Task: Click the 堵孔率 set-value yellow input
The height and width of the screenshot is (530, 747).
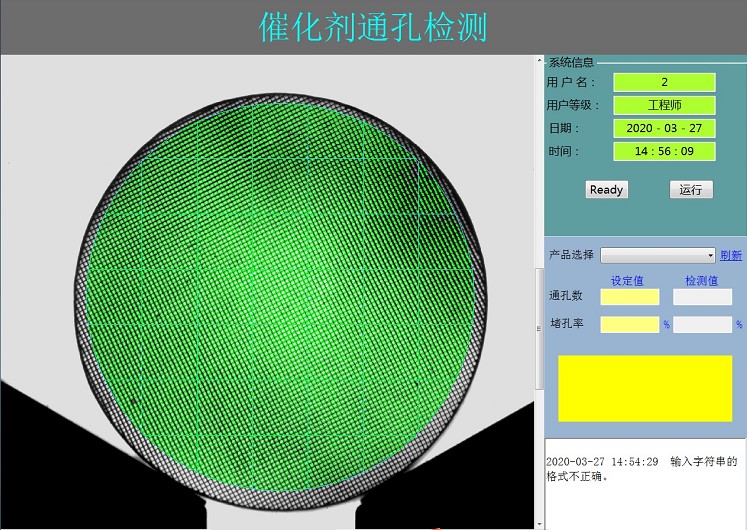Action: tap(630, 324)
